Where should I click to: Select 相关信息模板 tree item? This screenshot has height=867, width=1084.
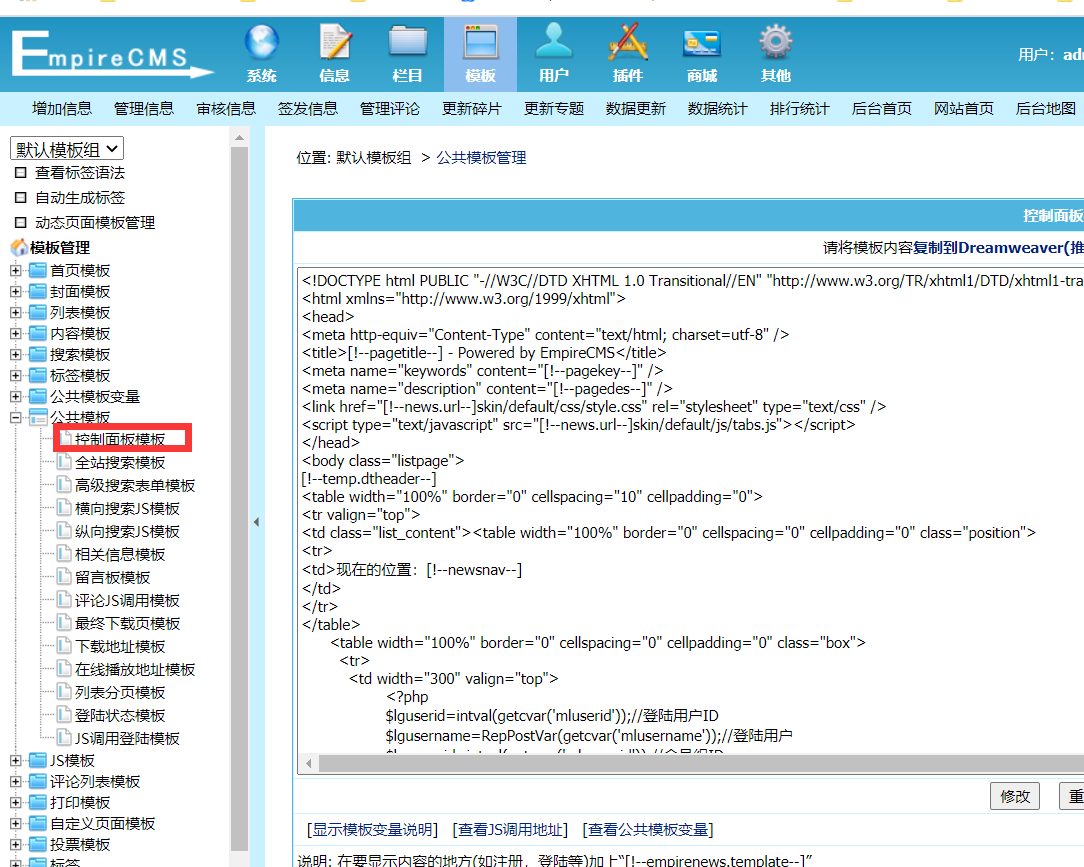(x=120, y=554)
